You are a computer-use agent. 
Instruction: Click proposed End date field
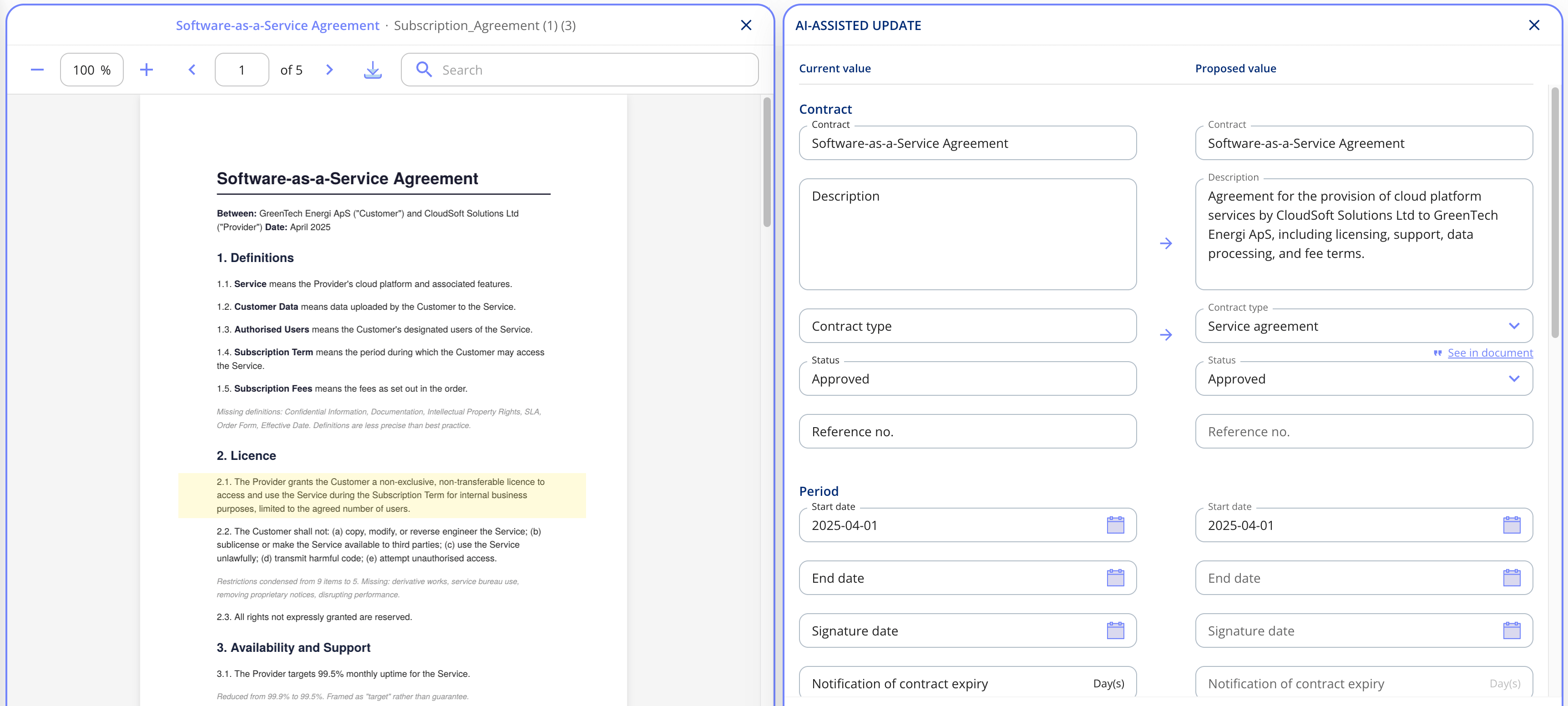click(x=1364, y=578)
